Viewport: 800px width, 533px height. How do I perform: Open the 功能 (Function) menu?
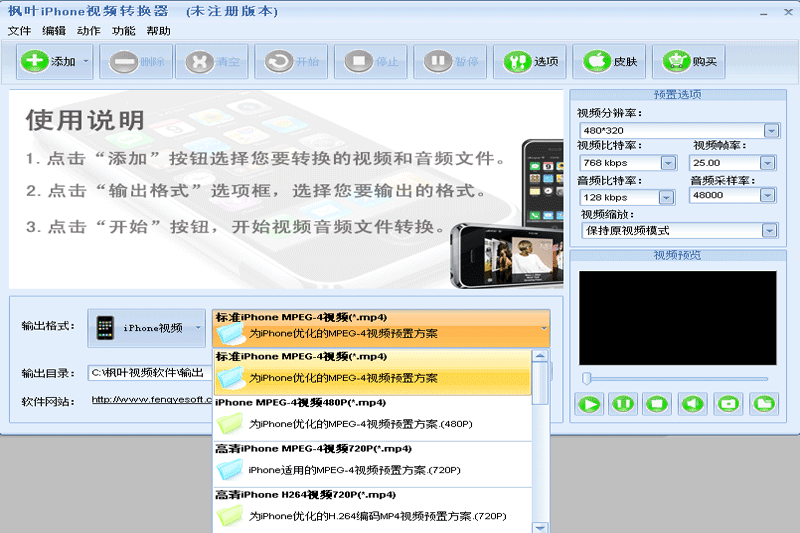pyautogui.click(x=123, y=31)
